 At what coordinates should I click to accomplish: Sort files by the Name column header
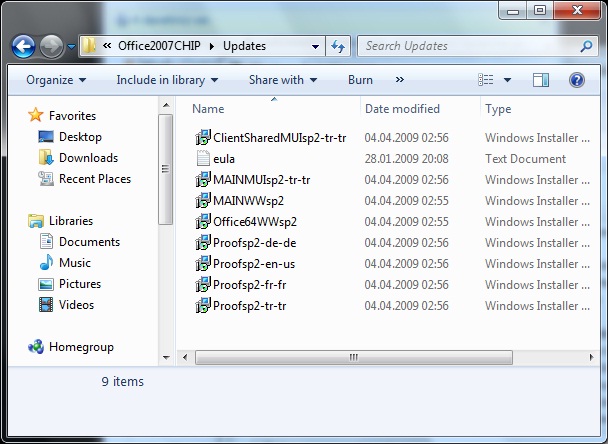208,109
